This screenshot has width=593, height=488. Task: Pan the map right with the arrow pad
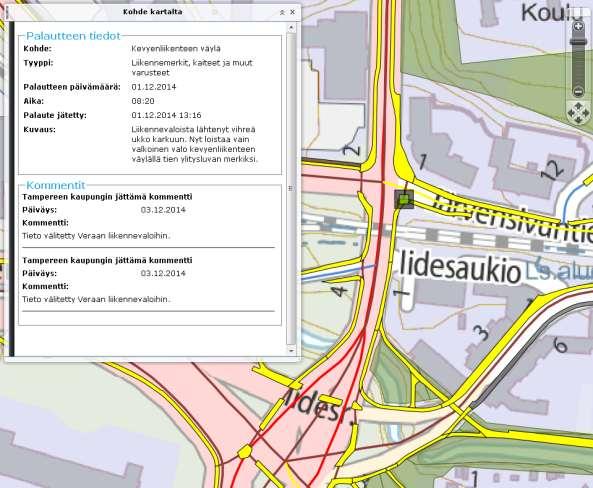point(585,113)
